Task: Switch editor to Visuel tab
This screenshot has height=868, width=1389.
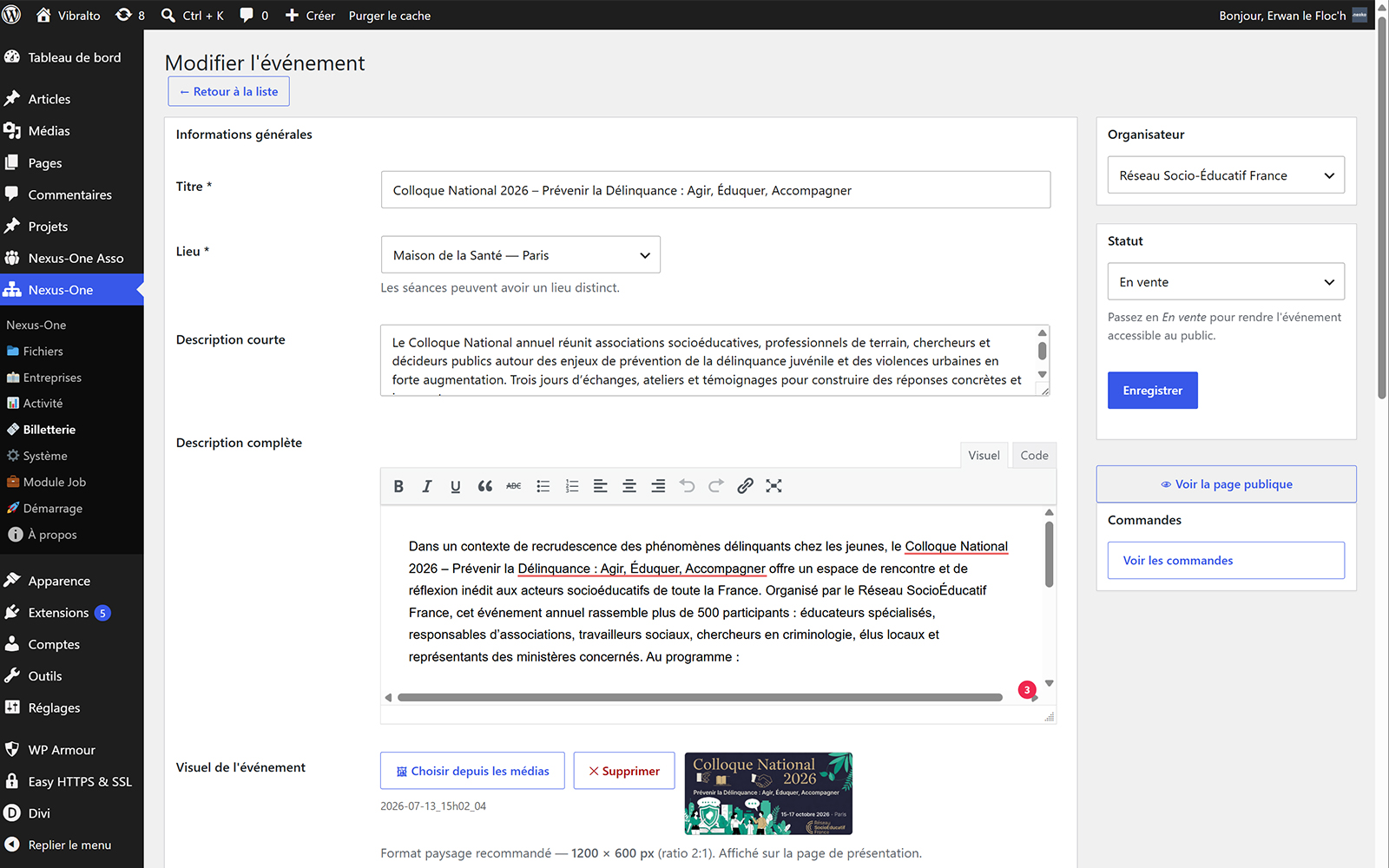Action: (x=984, y=455)
